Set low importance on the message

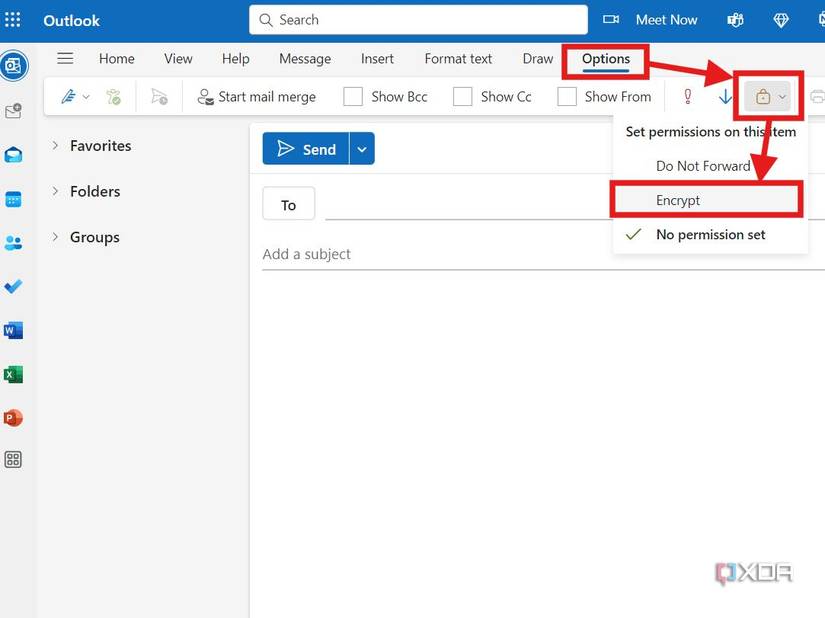[722, 96]
